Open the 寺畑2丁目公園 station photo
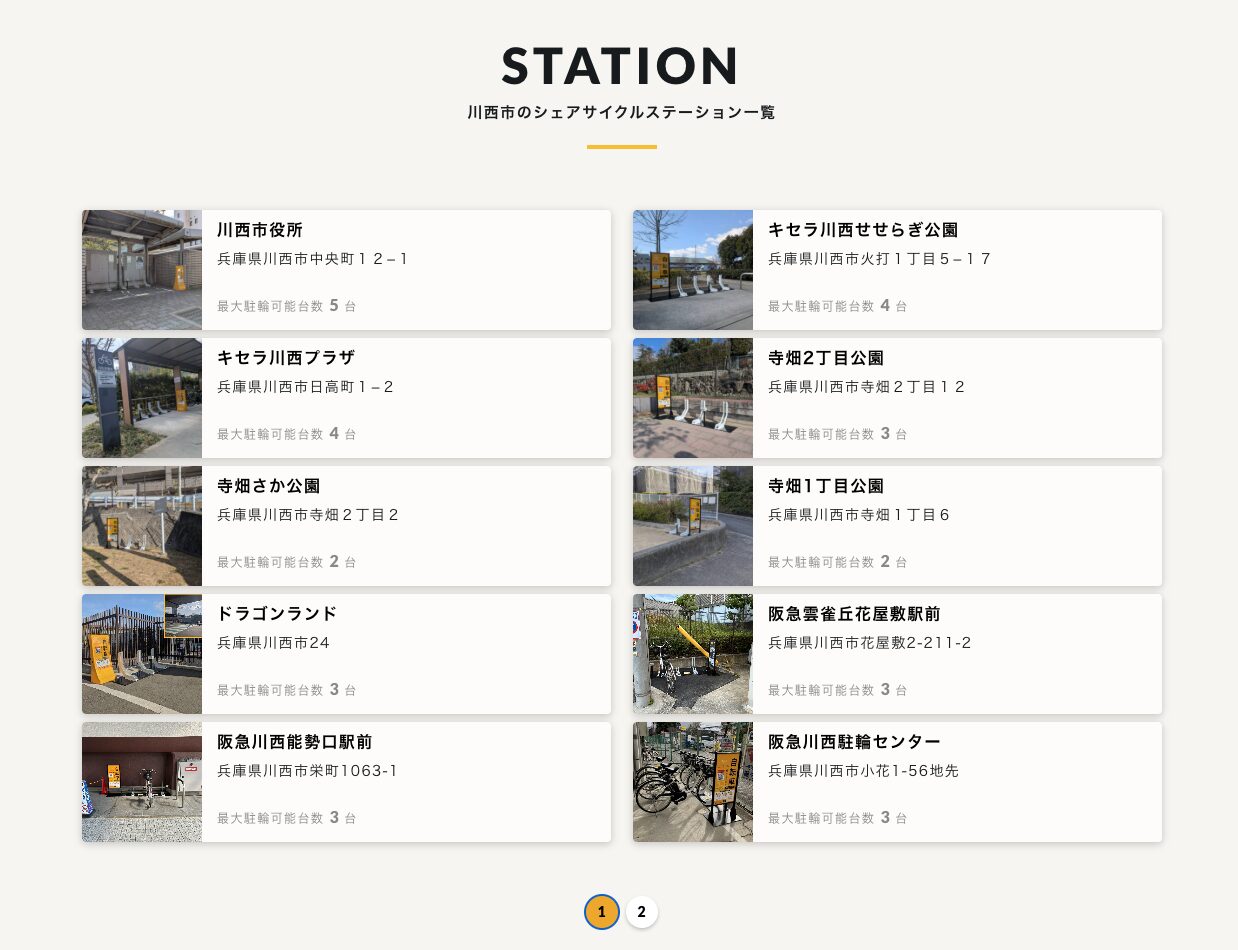The height and width of the screenshot is (950, 1238). [x=693, y=398]
